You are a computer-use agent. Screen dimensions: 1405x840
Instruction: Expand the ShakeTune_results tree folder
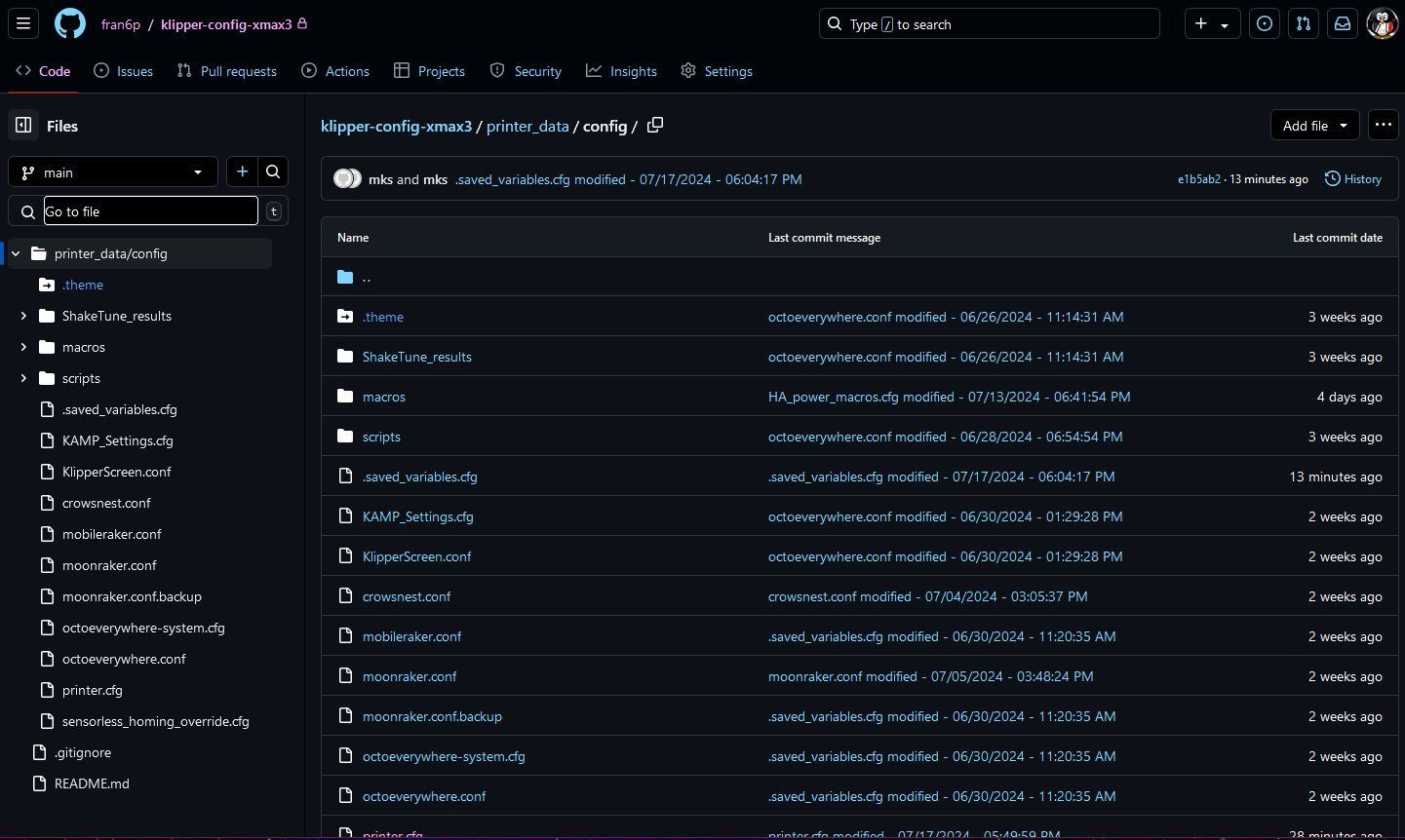point(23,316)
